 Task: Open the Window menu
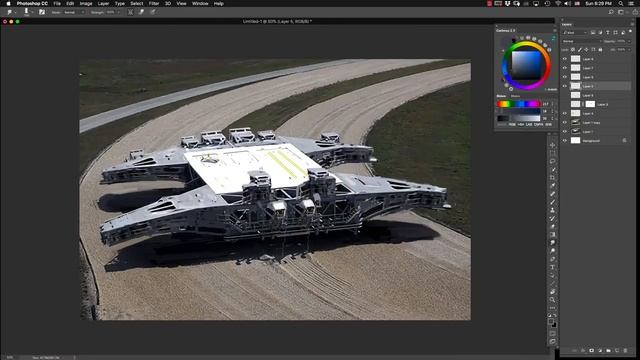pyautogui.click(x=200, y=3)
